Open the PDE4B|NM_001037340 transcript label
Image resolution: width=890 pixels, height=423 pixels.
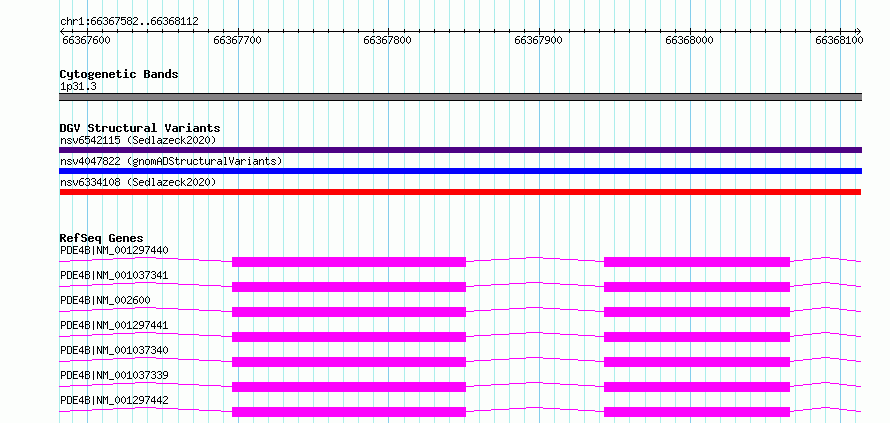(x=114, y=350)
